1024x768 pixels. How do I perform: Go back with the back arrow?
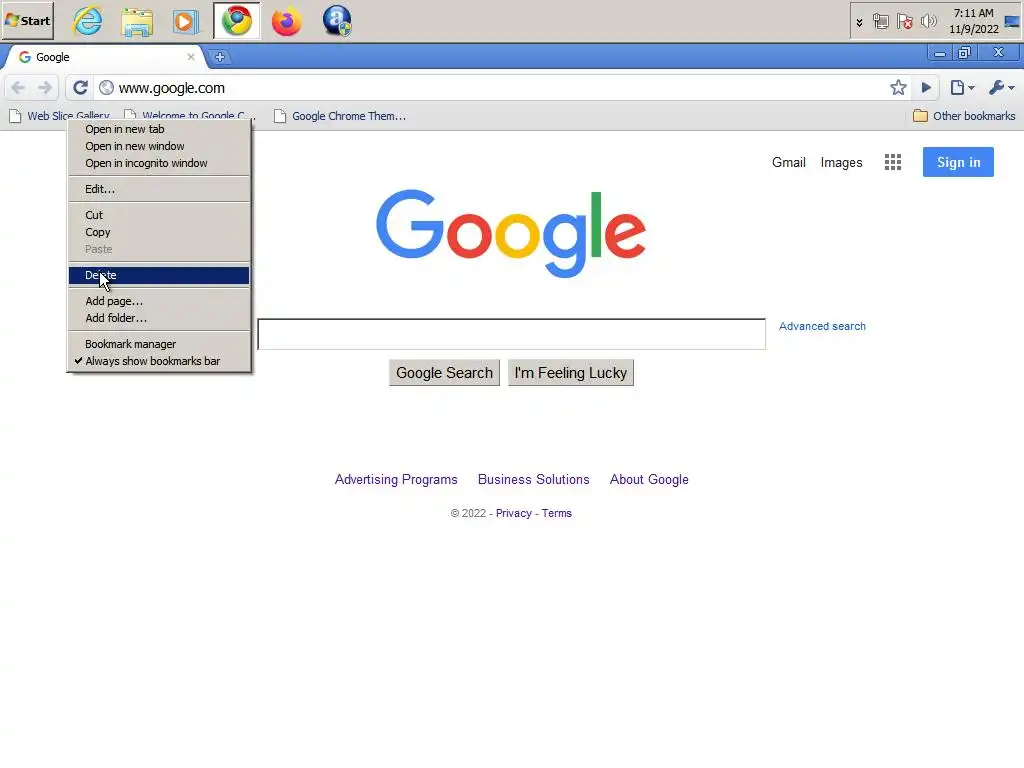pyautogui.click(x=18, y=88)
